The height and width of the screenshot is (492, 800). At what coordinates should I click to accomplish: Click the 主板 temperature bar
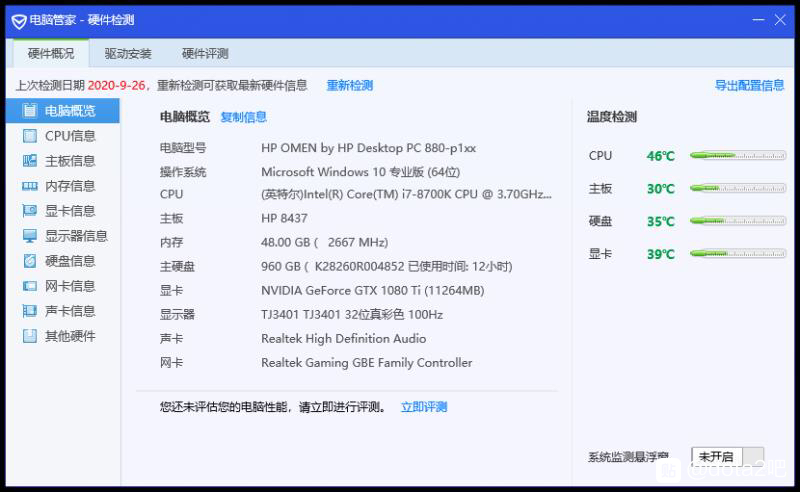point(738,188)
